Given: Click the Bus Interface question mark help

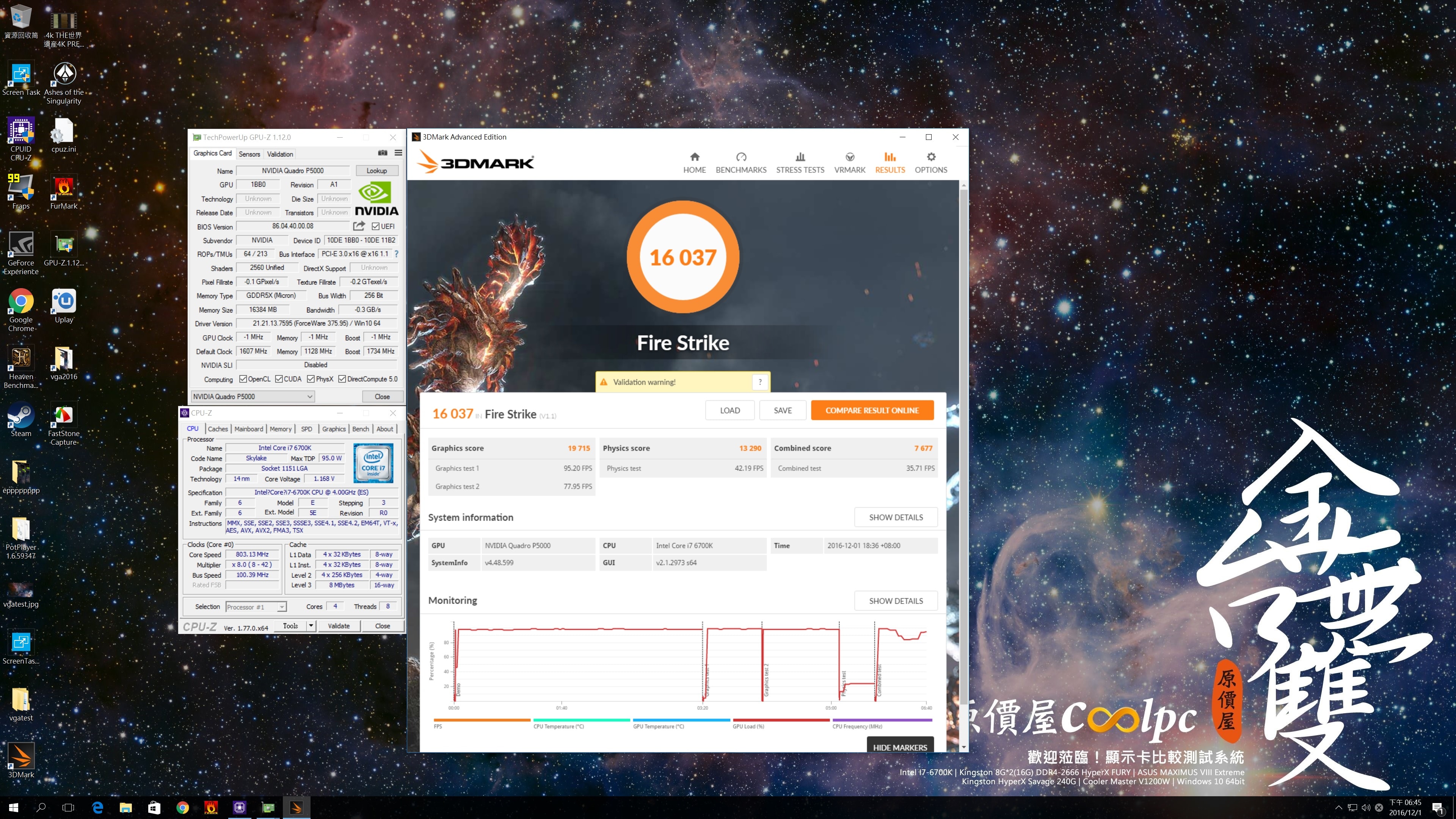Looking at the screenshot, I should (x=396, y=254).
